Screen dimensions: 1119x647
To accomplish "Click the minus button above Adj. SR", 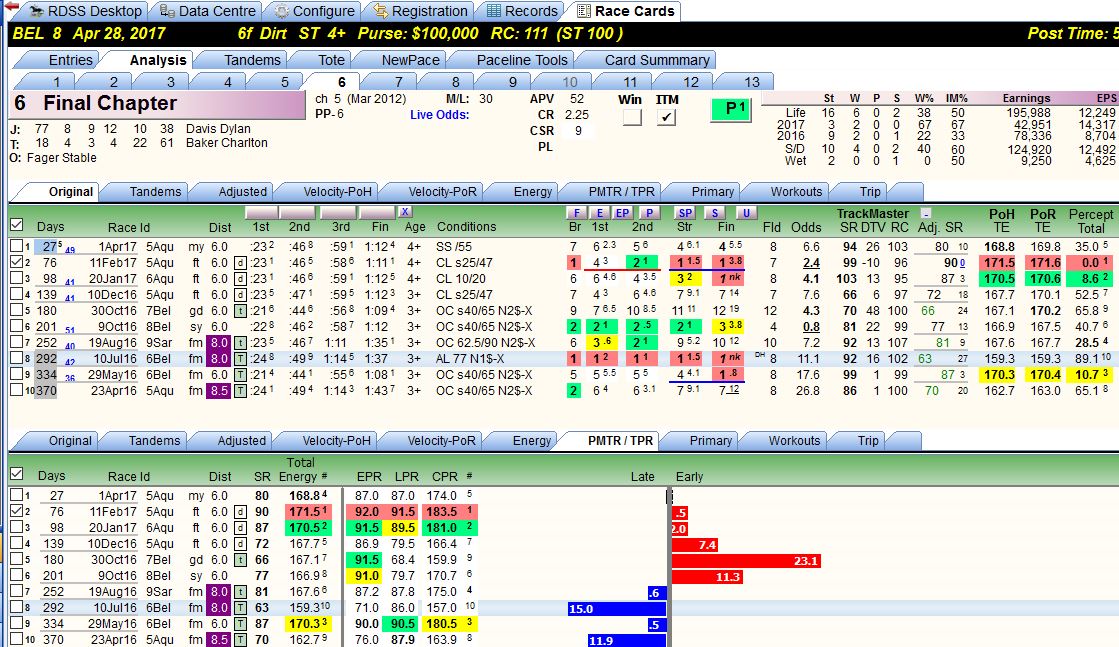I will pos(926,213).
